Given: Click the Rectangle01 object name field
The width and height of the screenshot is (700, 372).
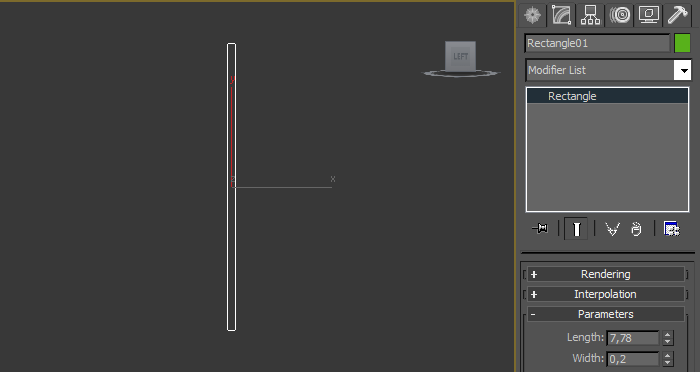Looking at the screenshot, I should pos(597,43).
